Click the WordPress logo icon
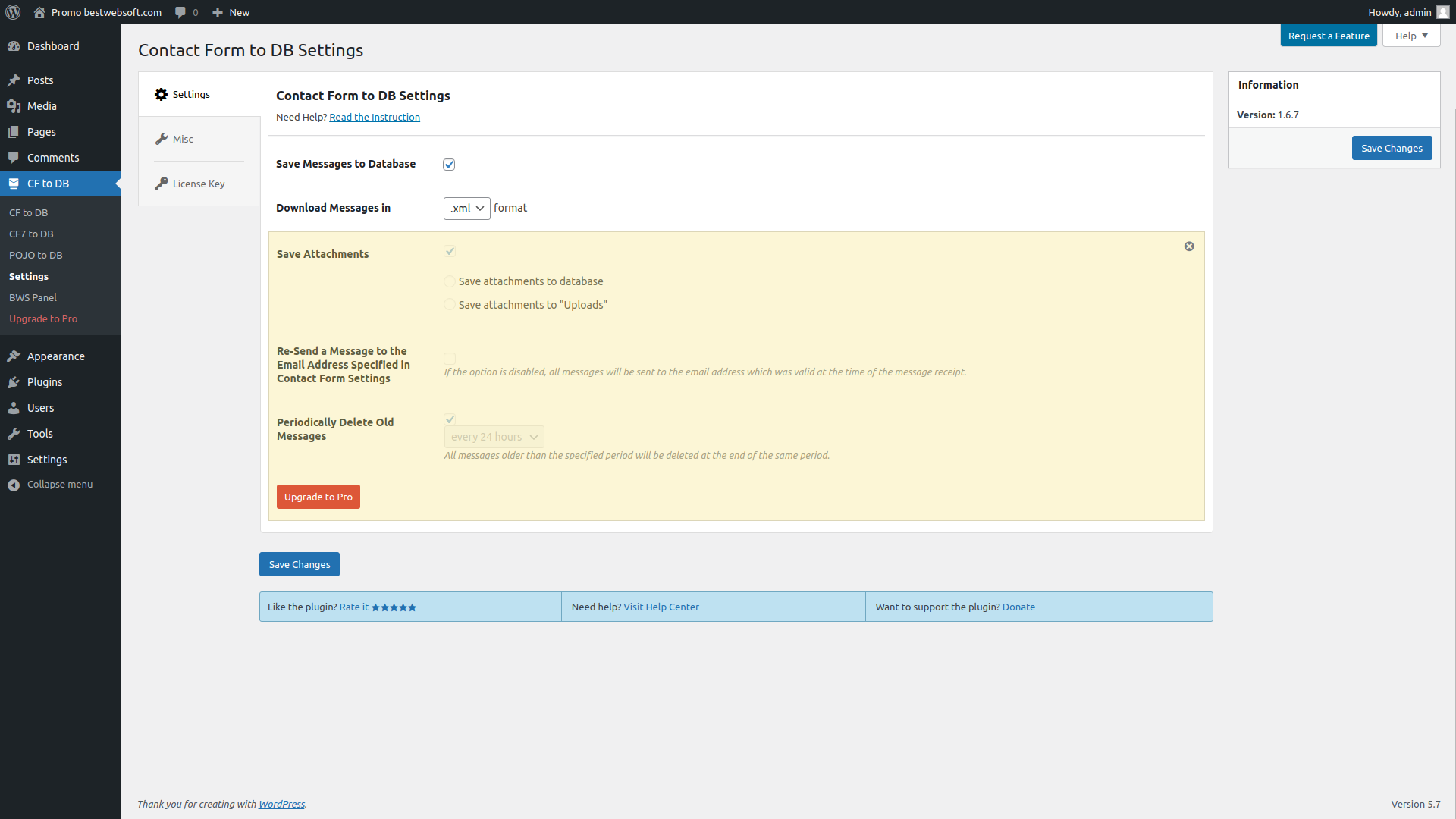Viewport: 1456px width, 819px height. [13, 12]
